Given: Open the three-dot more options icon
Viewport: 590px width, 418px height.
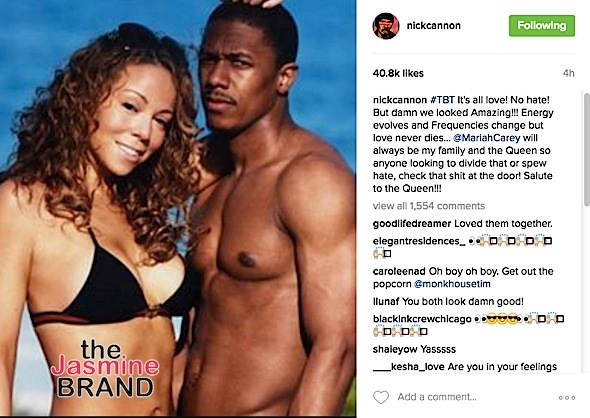Looking at the screenshot, I should click(x=567, y=398).
